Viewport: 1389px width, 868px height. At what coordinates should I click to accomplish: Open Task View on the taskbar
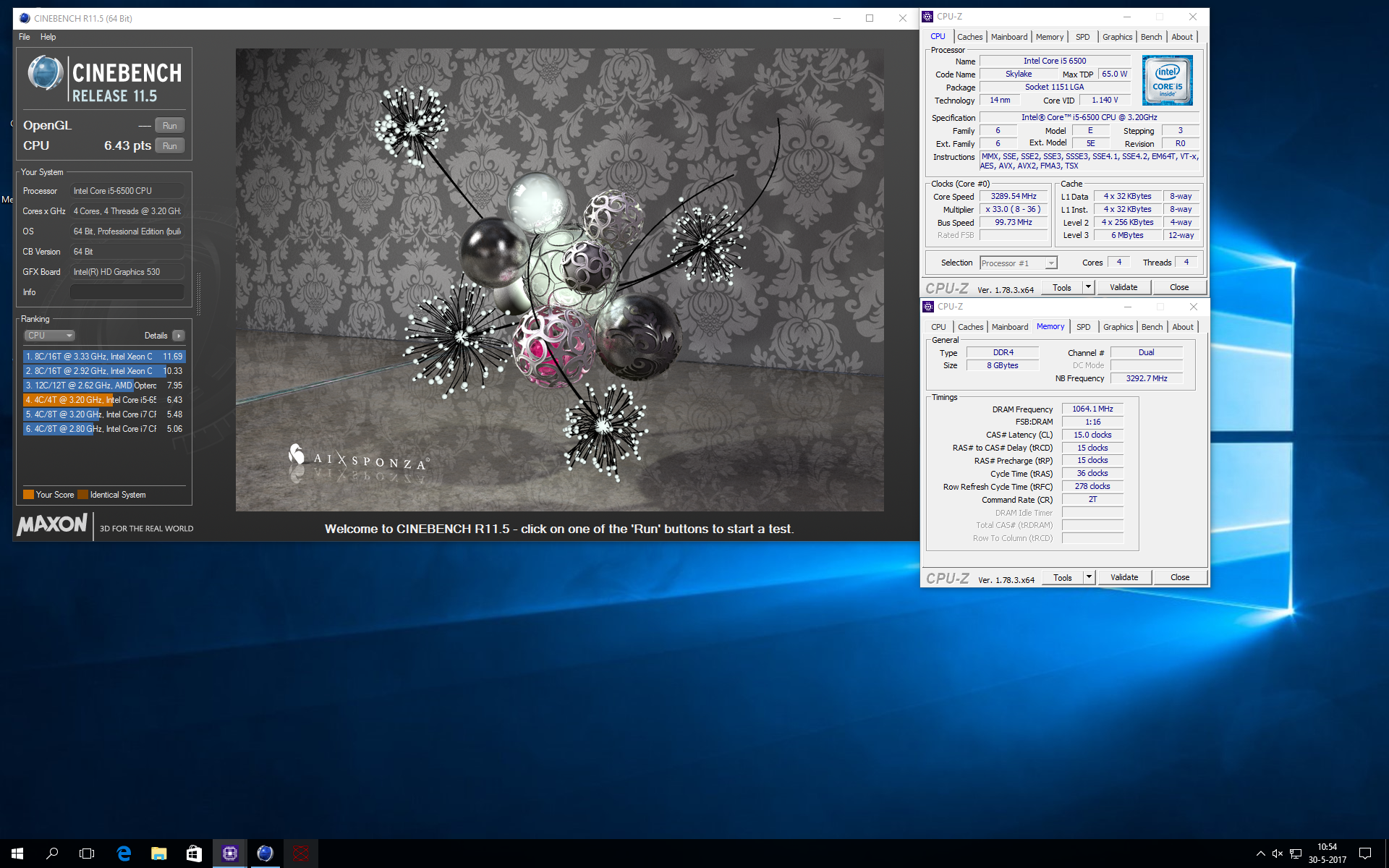(x=87, y=854)
